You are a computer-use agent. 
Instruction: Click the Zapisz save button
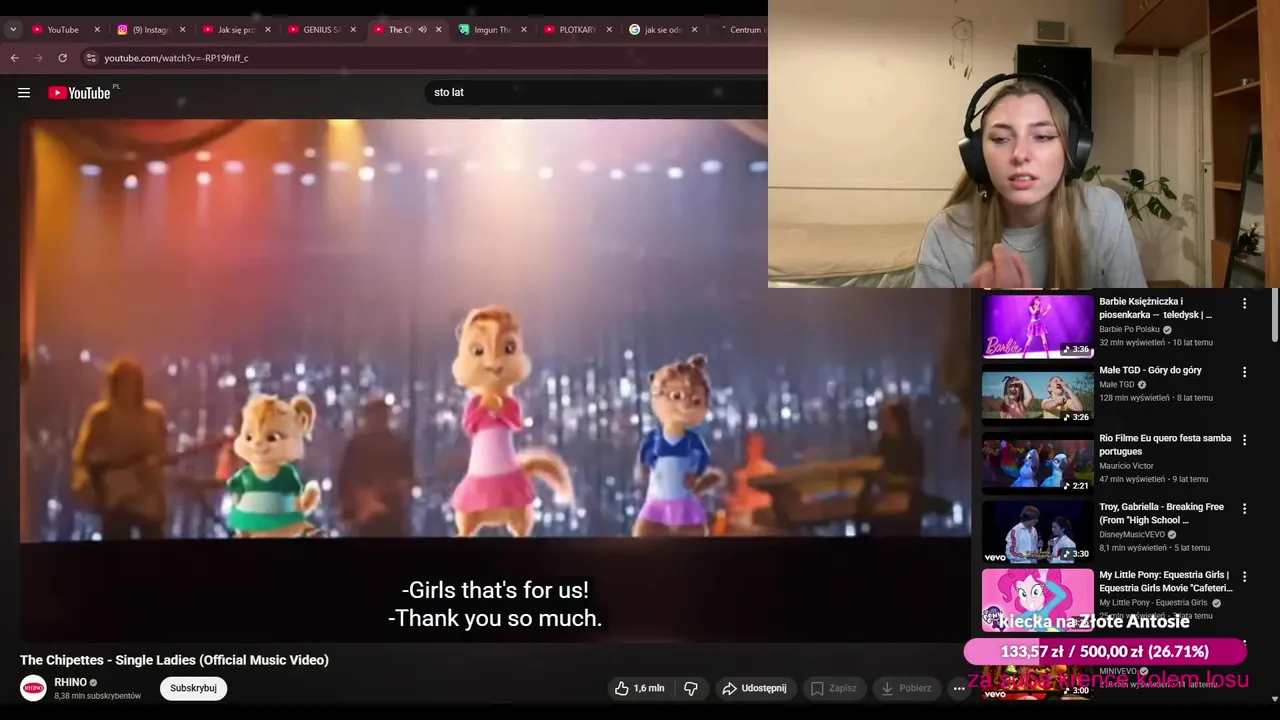(x=834, y=688)
